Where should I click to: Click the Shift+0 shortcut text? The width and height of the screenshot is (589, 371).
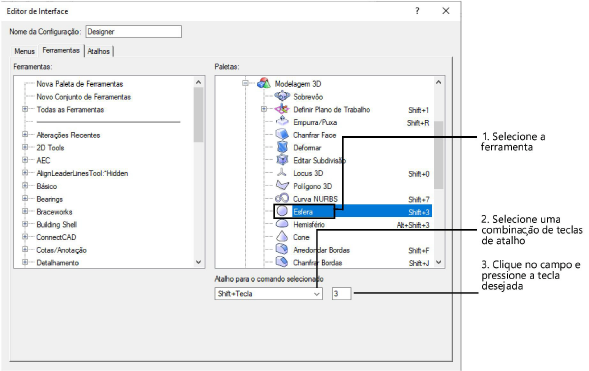pyautogui.click(x=418, y=174)
